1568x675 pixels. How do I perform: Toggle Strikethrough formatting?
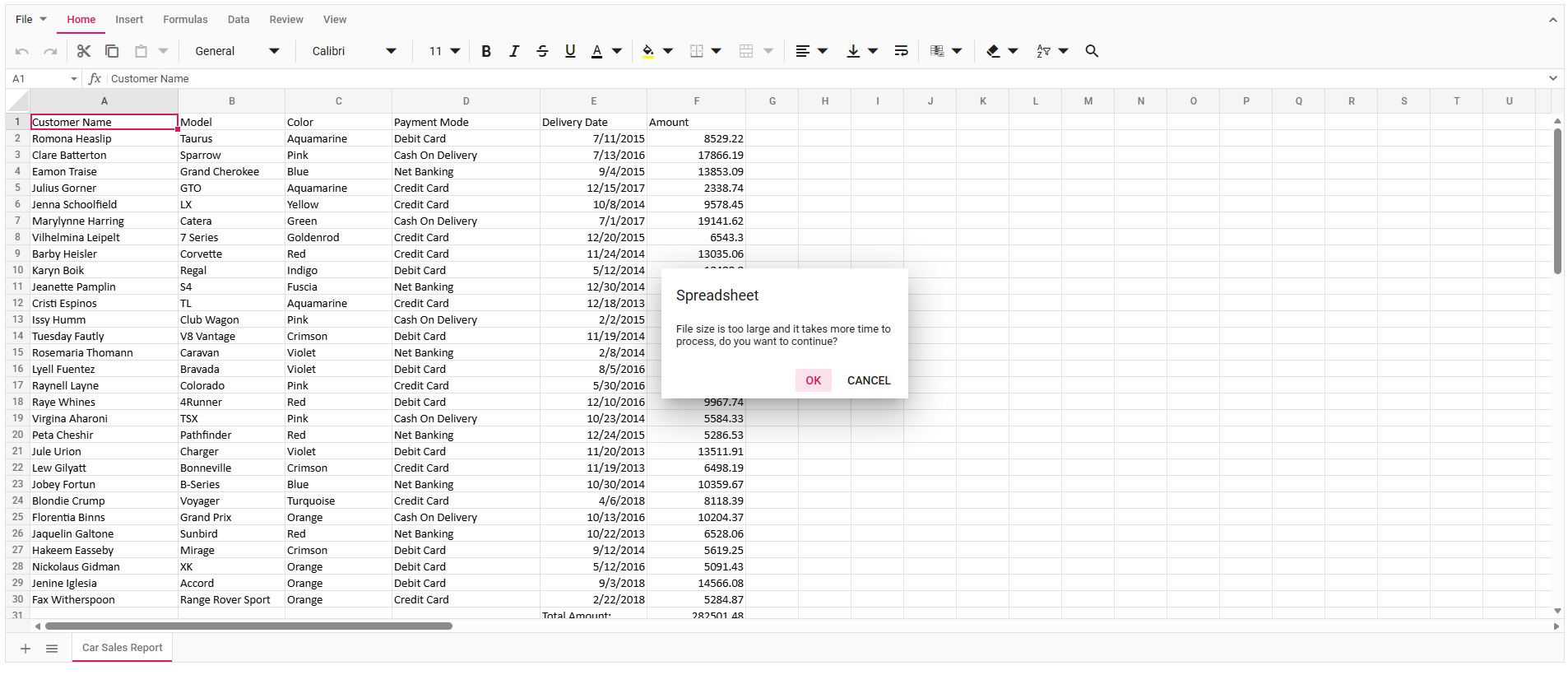click(x=542, y=51)
